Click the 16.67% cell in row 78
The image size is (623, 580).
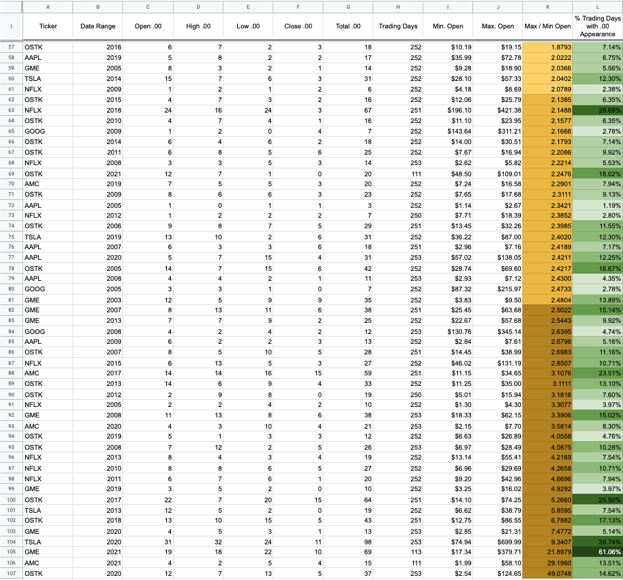[598, 269]
